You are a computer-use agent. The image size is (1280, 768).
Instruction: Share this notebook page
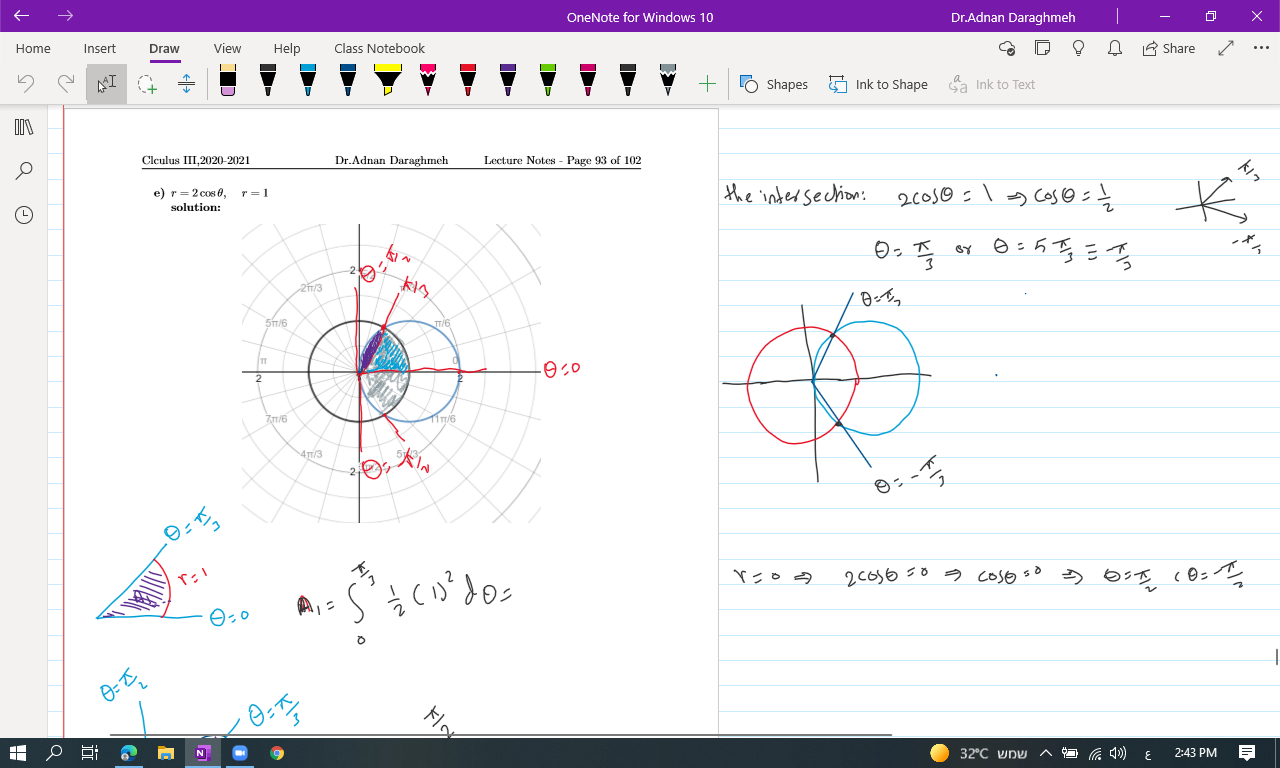[1169, 48]
